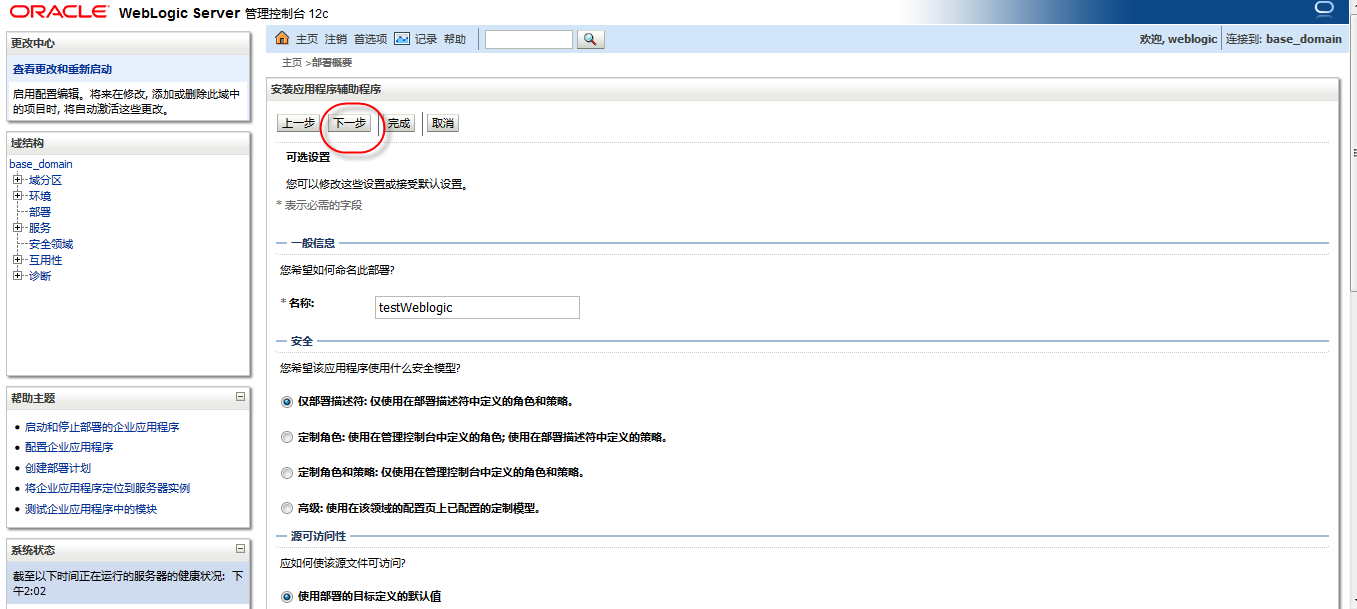Screen dimensions: 1357x609
Task: Select 高级 security model option
Action: click(288, 508)
